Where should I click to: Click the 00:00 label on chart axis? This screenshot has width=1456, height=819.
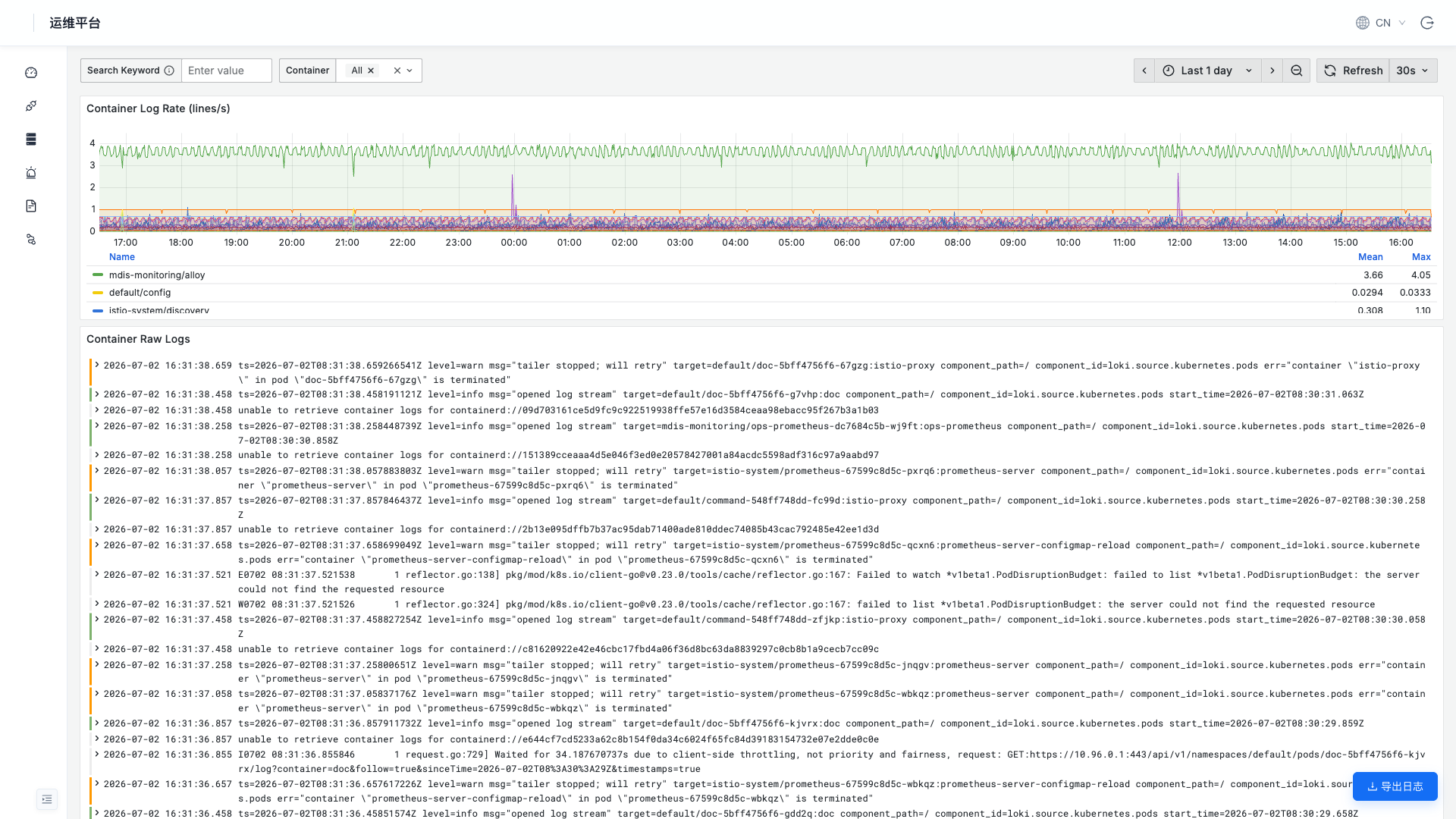coord(514,243)
